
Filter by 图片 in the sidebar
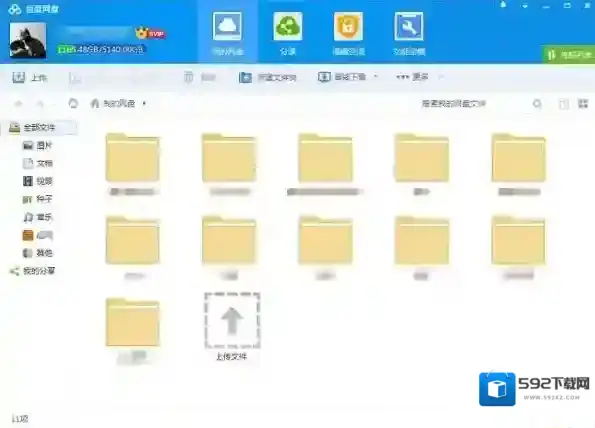37,145
